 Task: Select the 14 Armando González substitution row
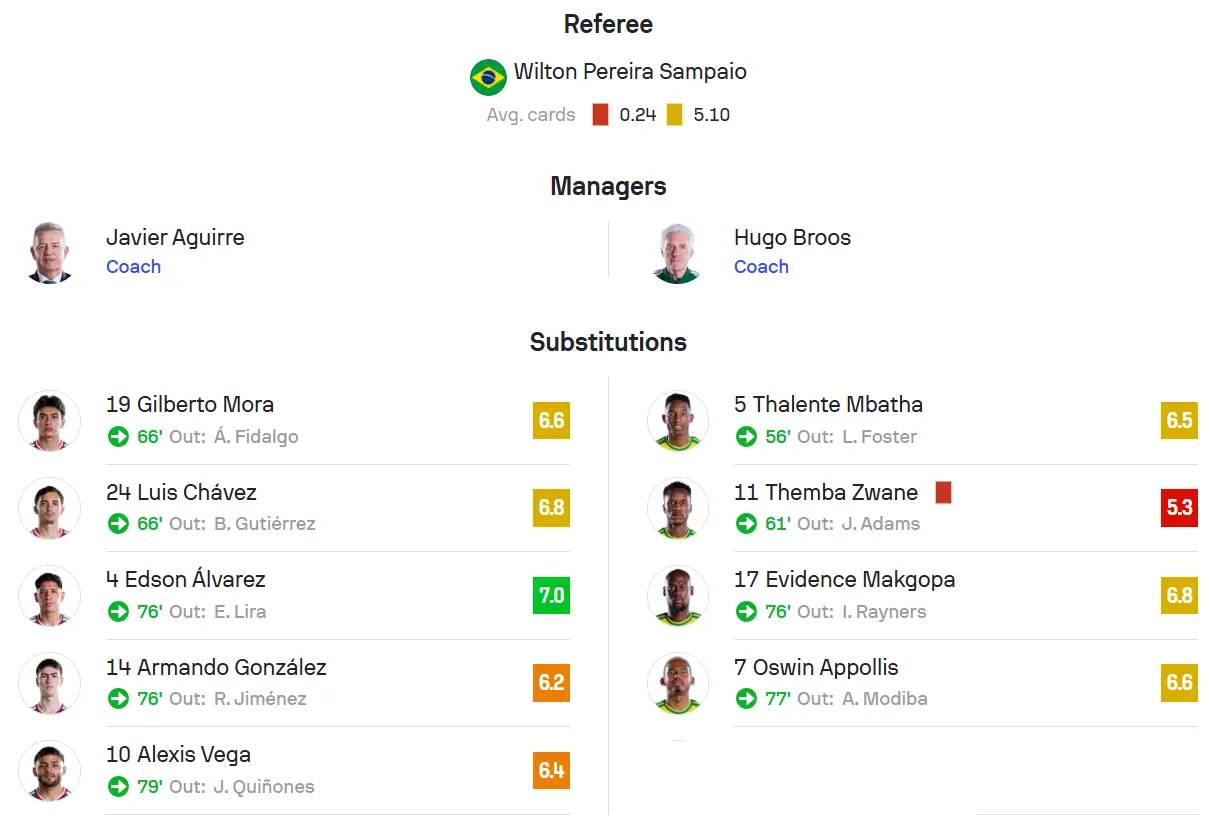(x=294, y=683)
